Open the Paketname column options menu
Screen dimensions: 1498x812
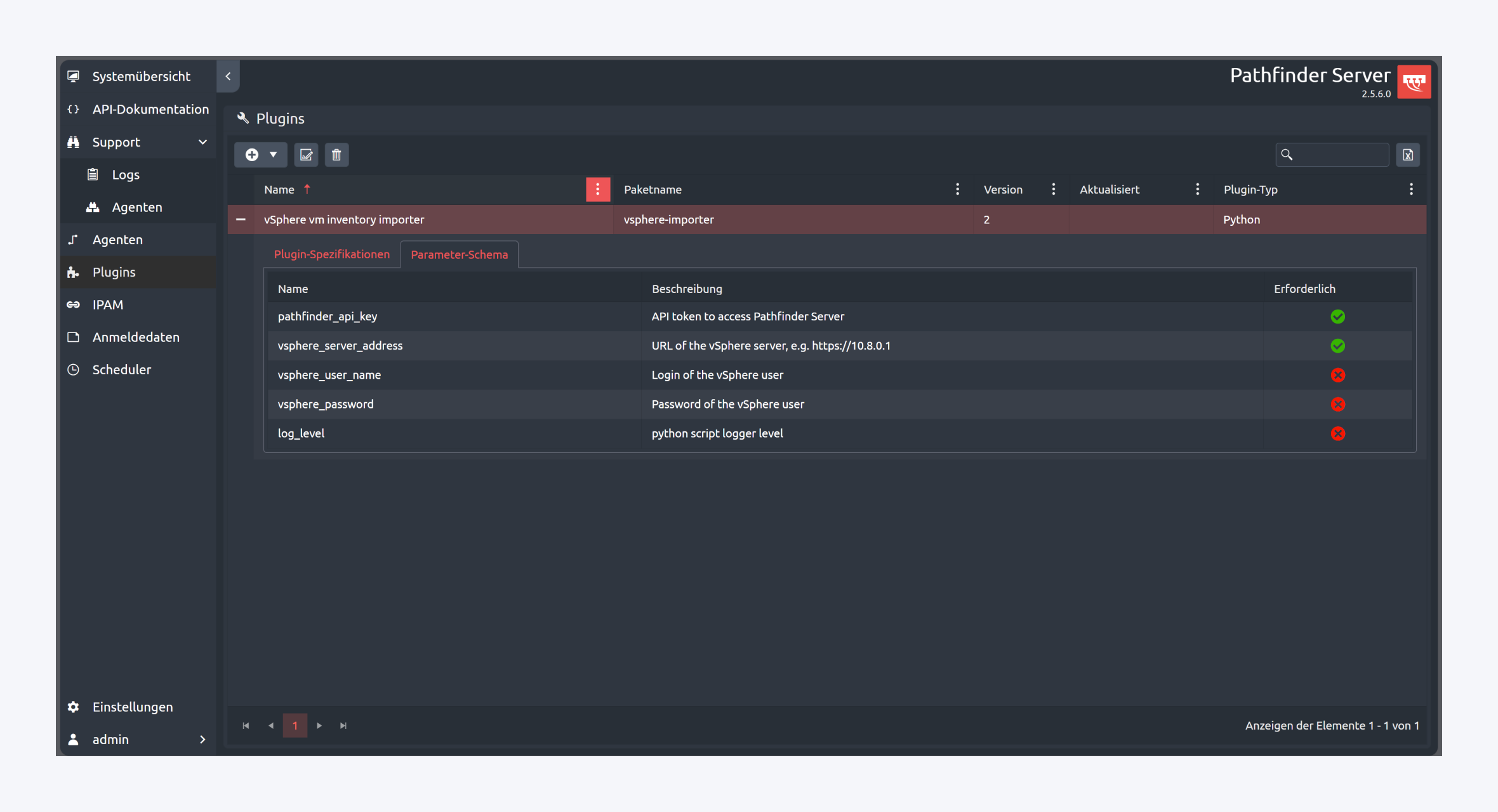[x=957, y=189]
